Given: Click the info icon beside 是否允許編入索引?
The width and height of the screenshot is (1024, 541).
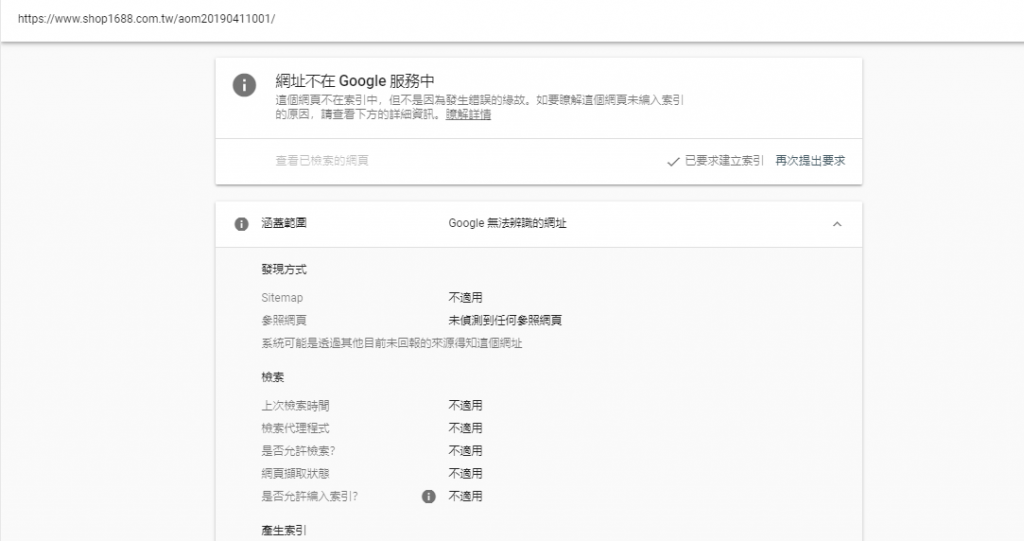Looking at the screenshot, I should [428, 497].
